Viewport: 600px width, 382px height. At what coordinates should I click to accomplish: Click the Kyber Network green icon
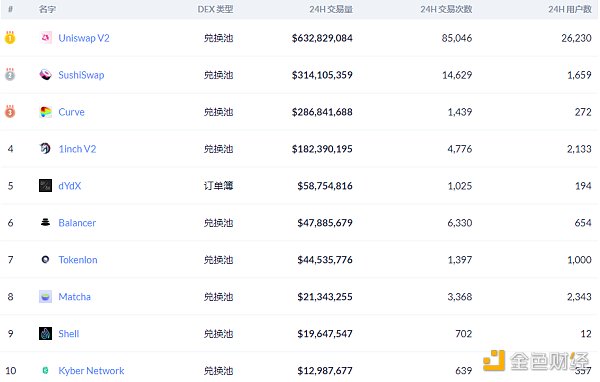click(46, 370)
